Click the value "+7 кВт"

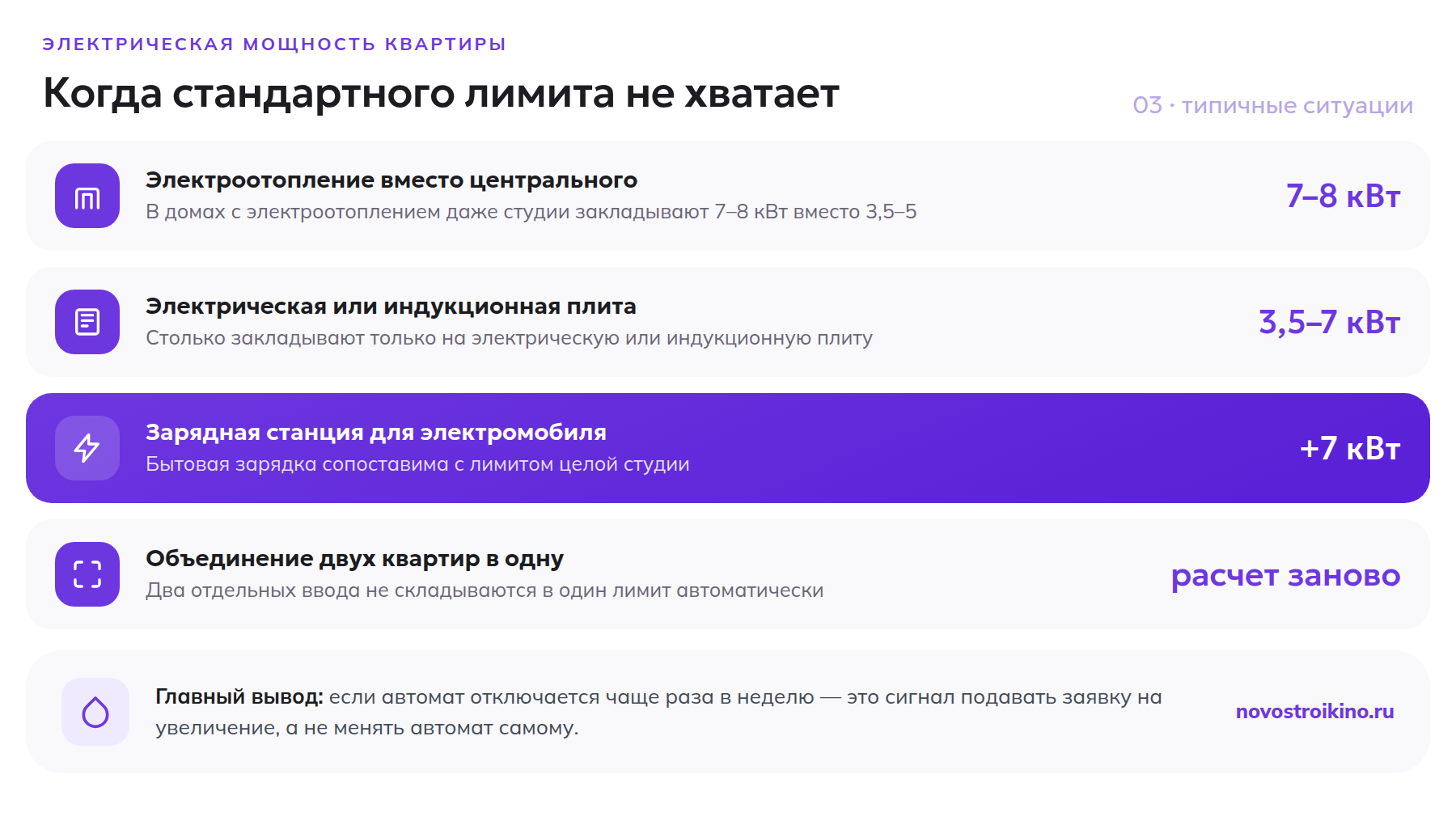1349,448
